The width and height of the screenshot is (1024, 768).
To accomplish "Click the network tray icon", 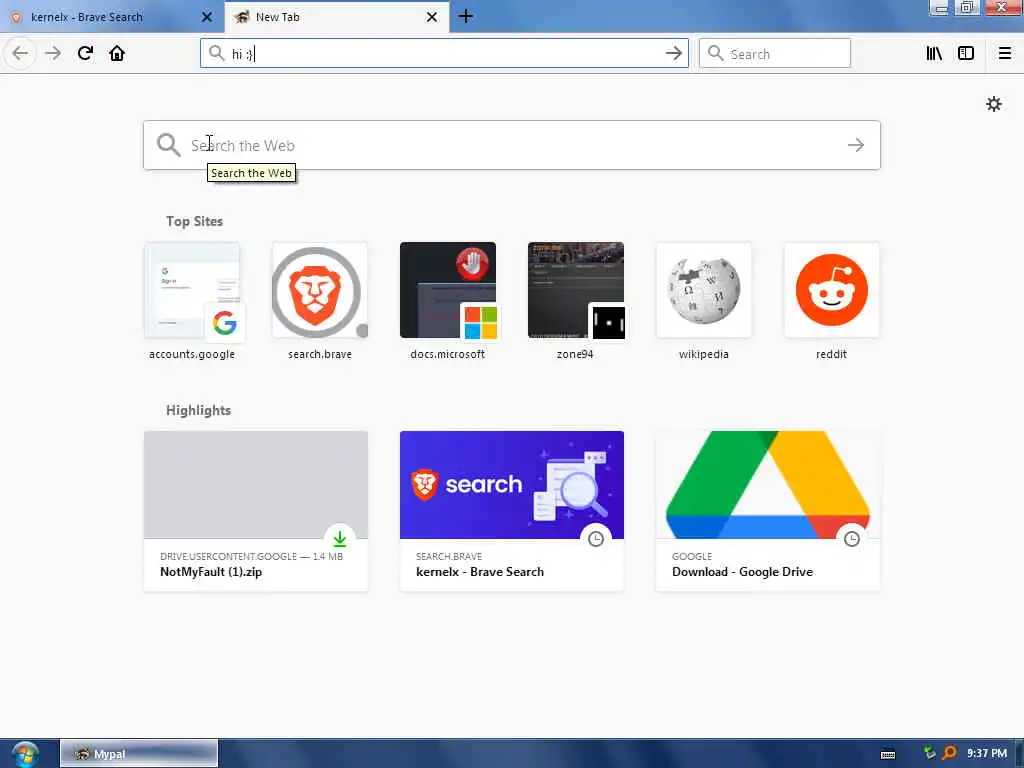I will tap(930, 754).
